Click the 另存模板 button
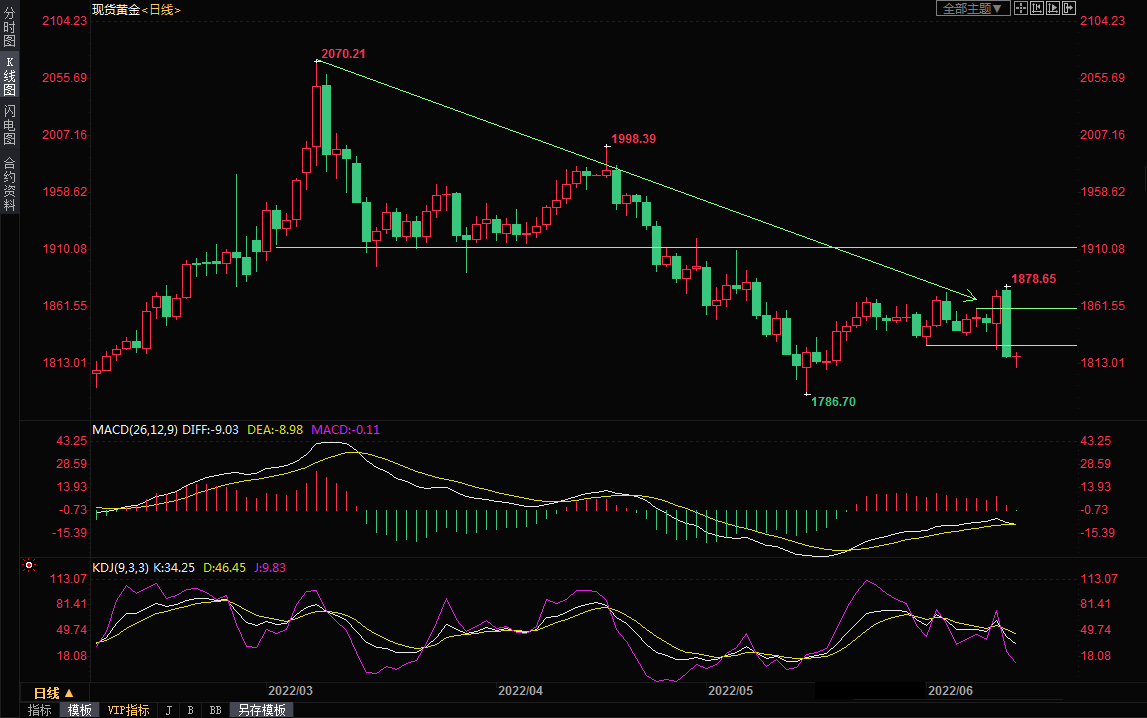The width and height of the screenshot is (1147, 718). (261, 710)
